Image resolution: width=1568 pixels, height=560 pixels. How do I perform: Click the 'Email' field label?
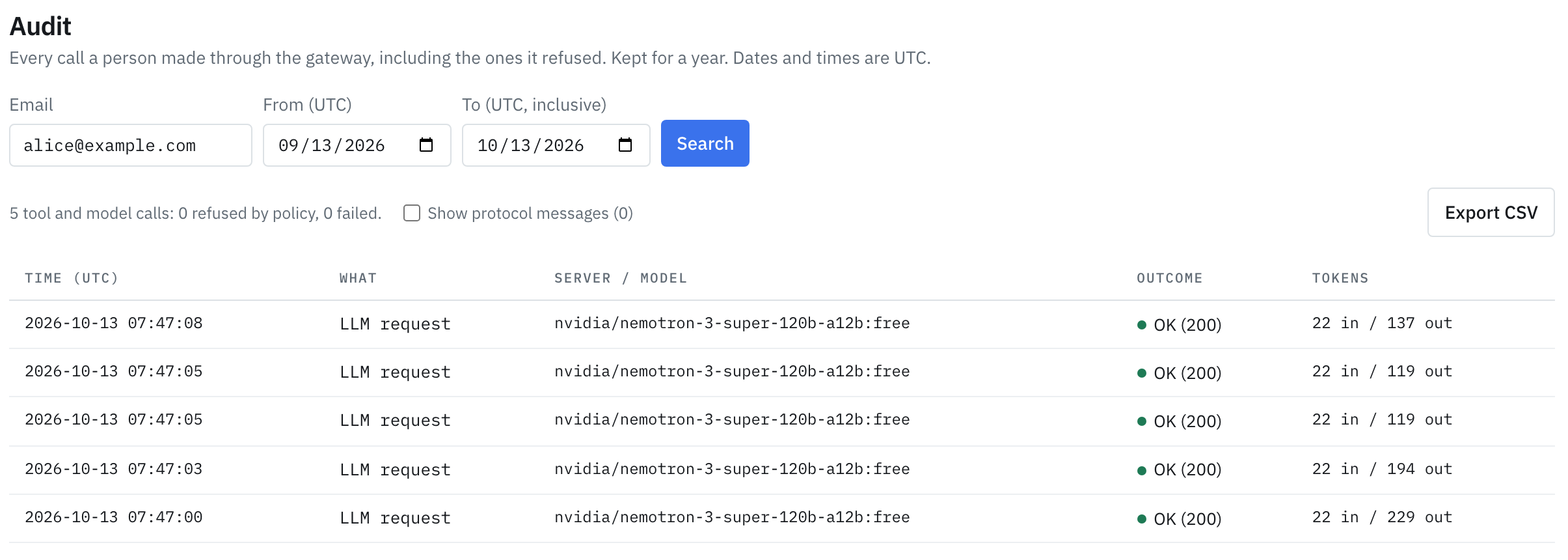(31, 105)
